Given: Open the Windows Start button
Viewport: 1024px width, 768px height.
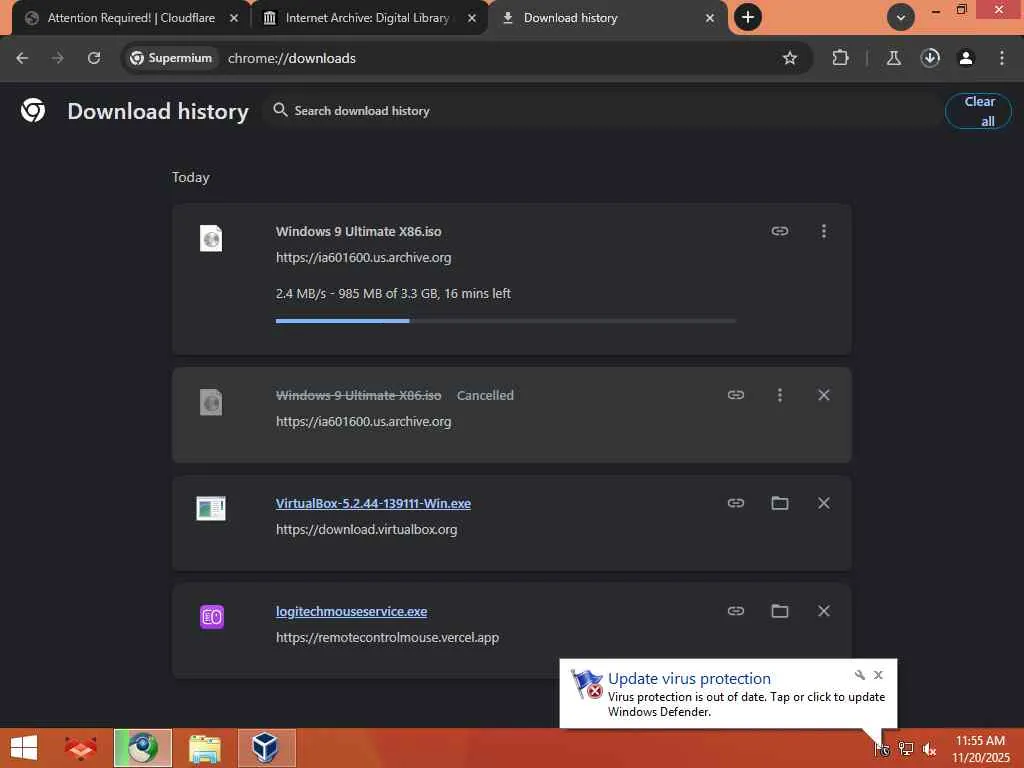Looking at the screenshot, I should point(24,748).
